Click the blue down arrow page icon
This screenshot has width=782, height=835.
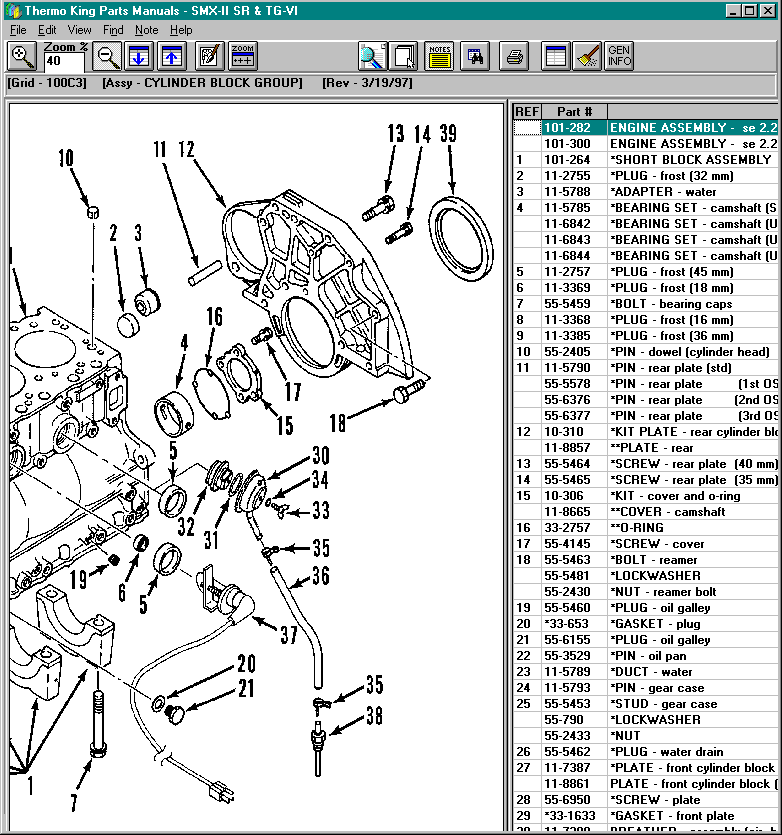pos(140,56)
